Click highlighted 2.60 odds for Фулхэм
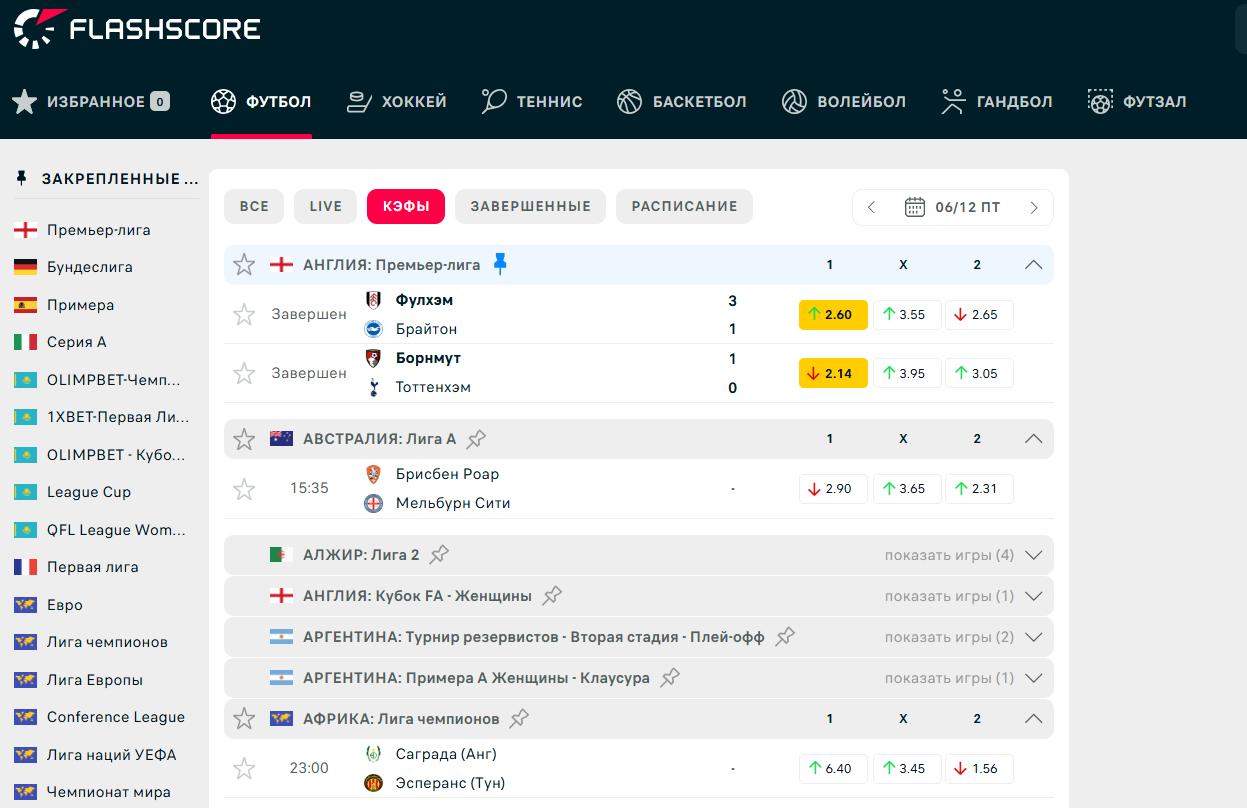 (832, 315)
